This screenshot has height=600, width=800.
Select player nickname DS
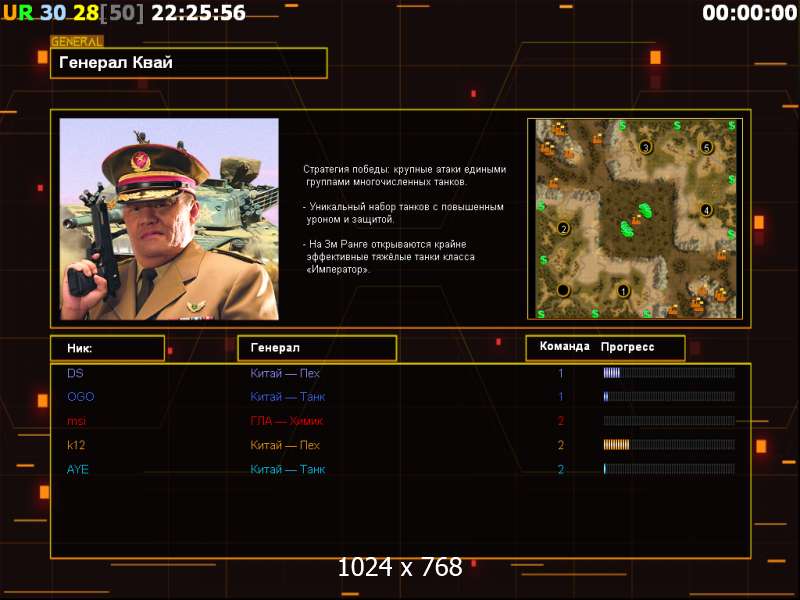(x=75, y=373)
